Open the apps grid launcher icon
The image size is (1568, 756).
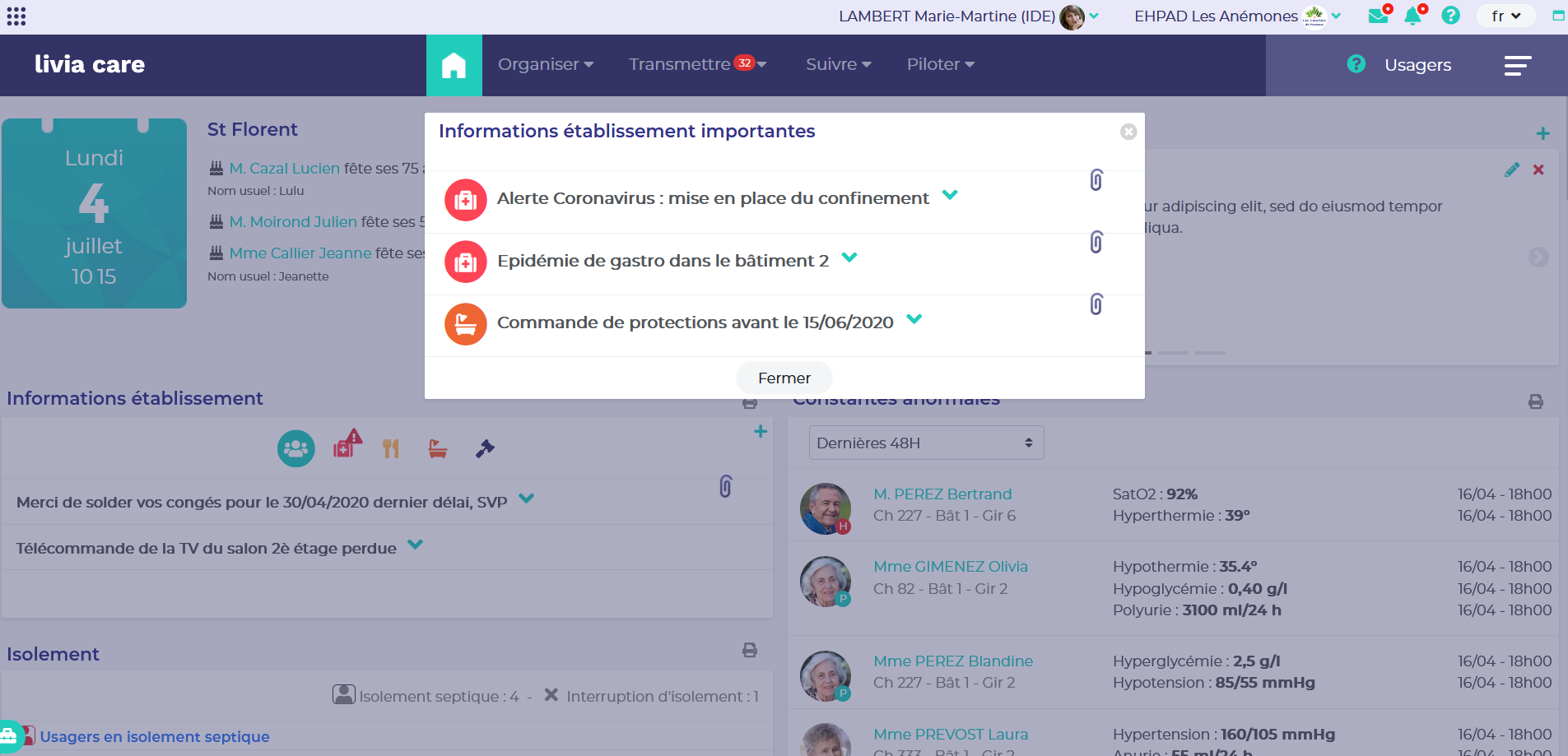point(16,16)
